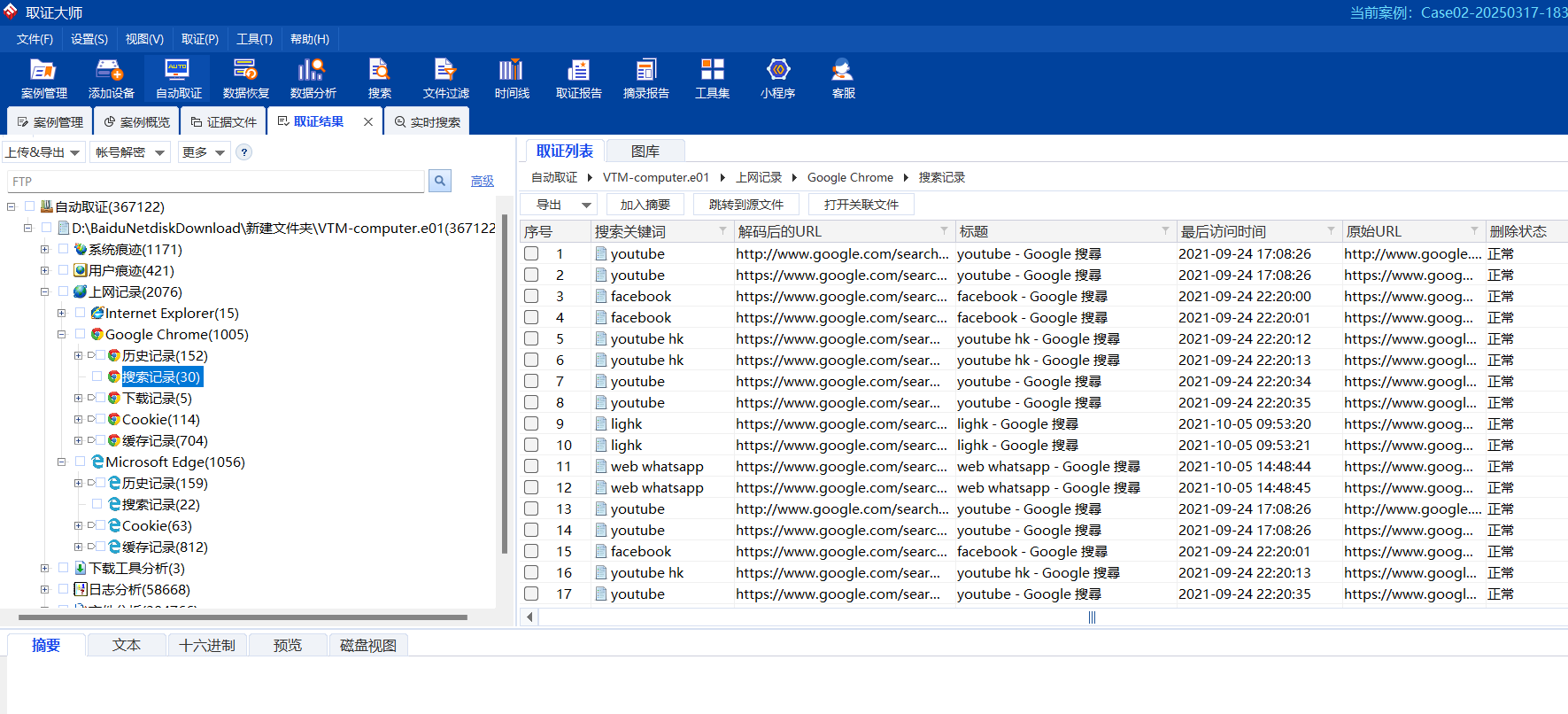
Task: Check the box for row 5 youtube hk
Action: [531, 338]
